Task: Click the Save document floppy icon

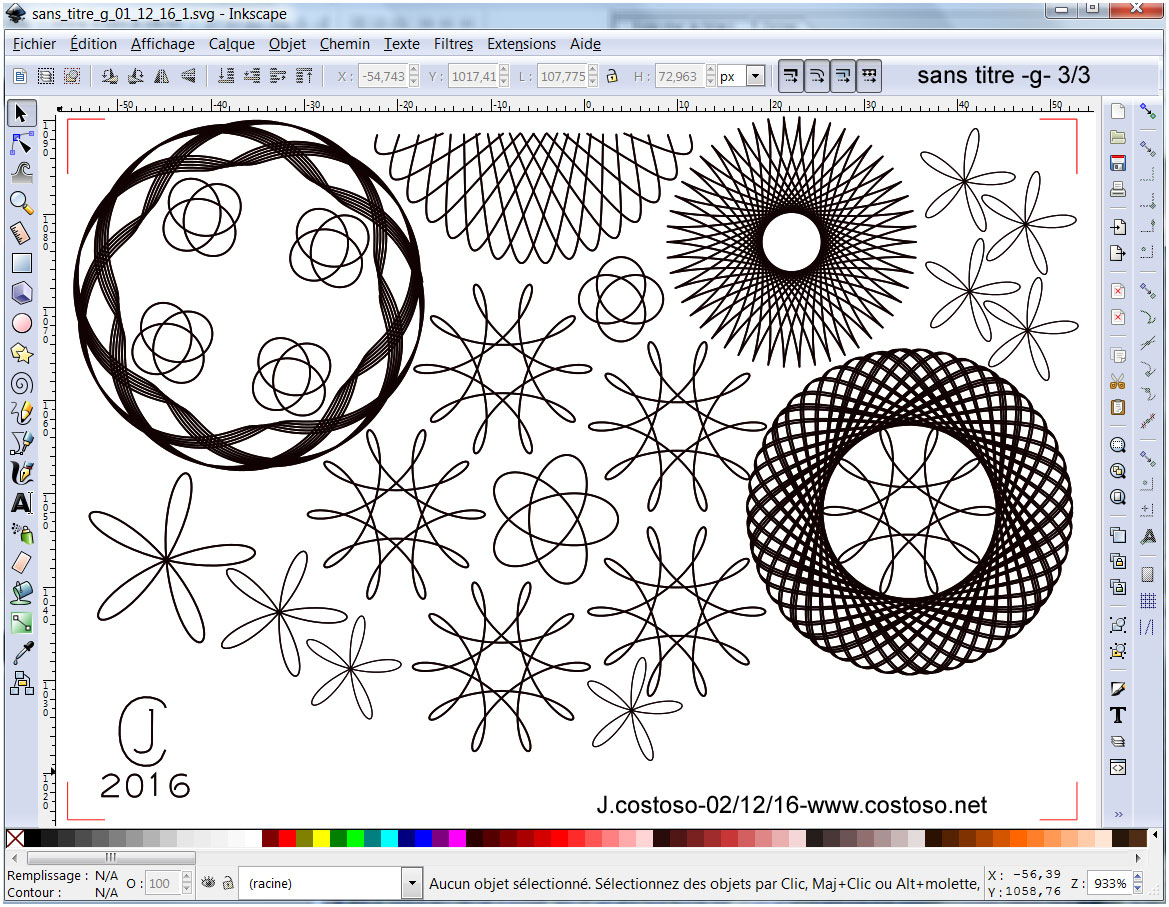Action: click(1118, 163)
